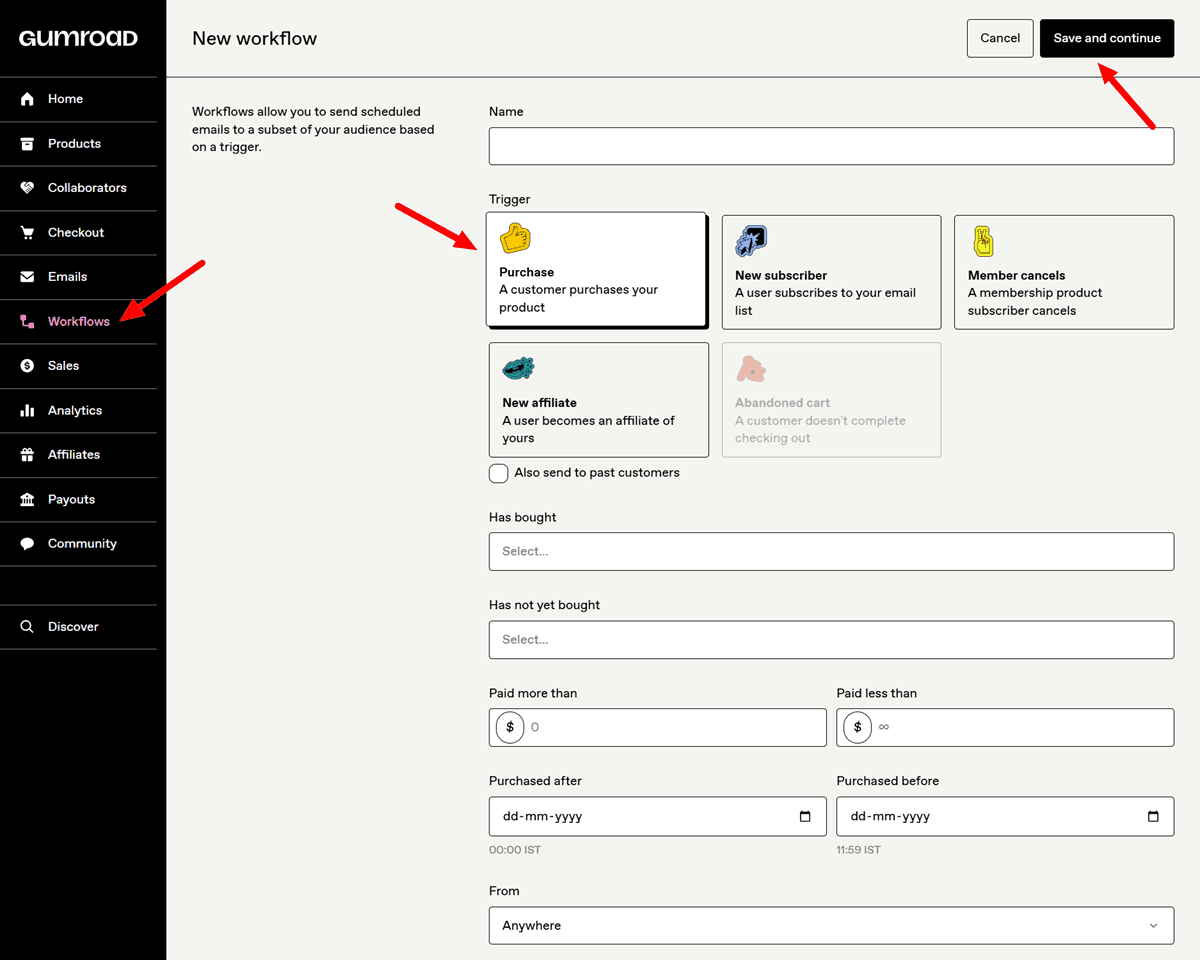Click the Collaborators handshake icon

(27, 188)
